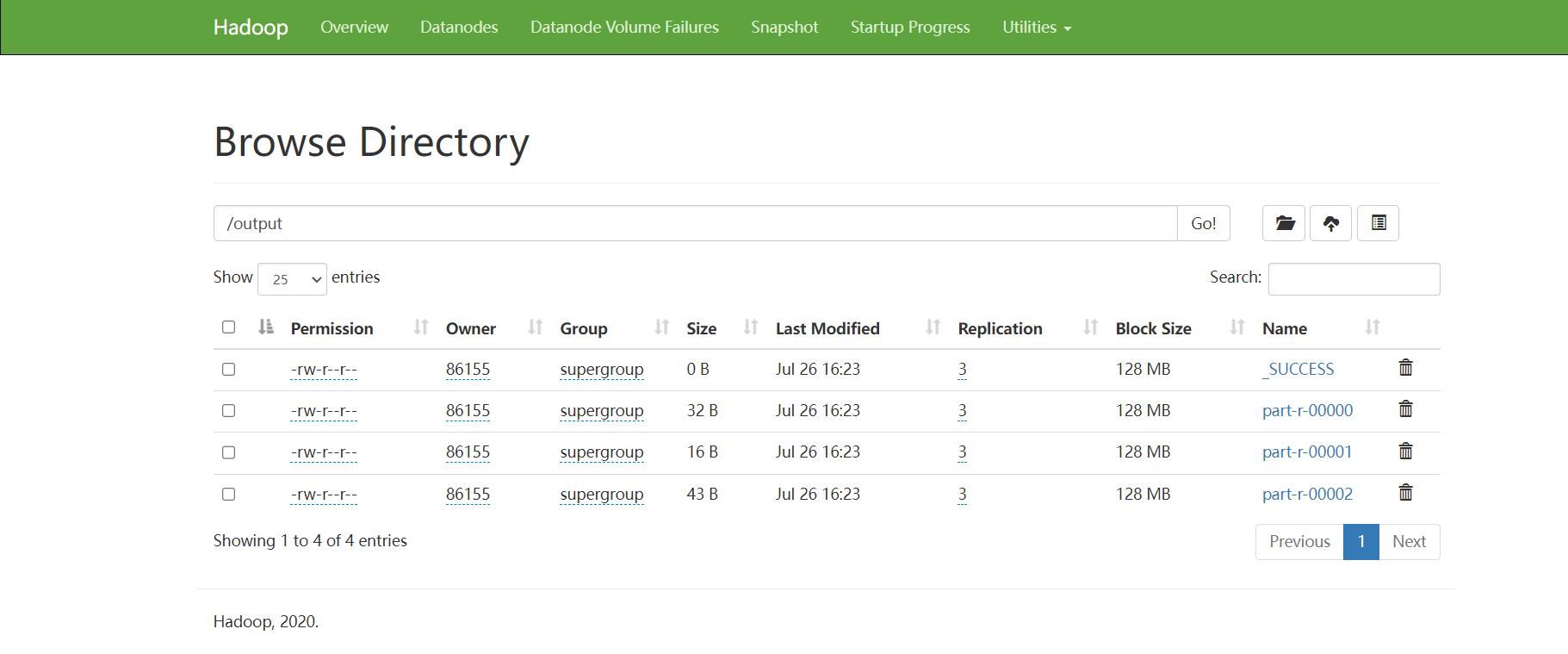Edit permission of part-r-00000 row
This screenshot has height=654, width=1568.
point(324,411)
